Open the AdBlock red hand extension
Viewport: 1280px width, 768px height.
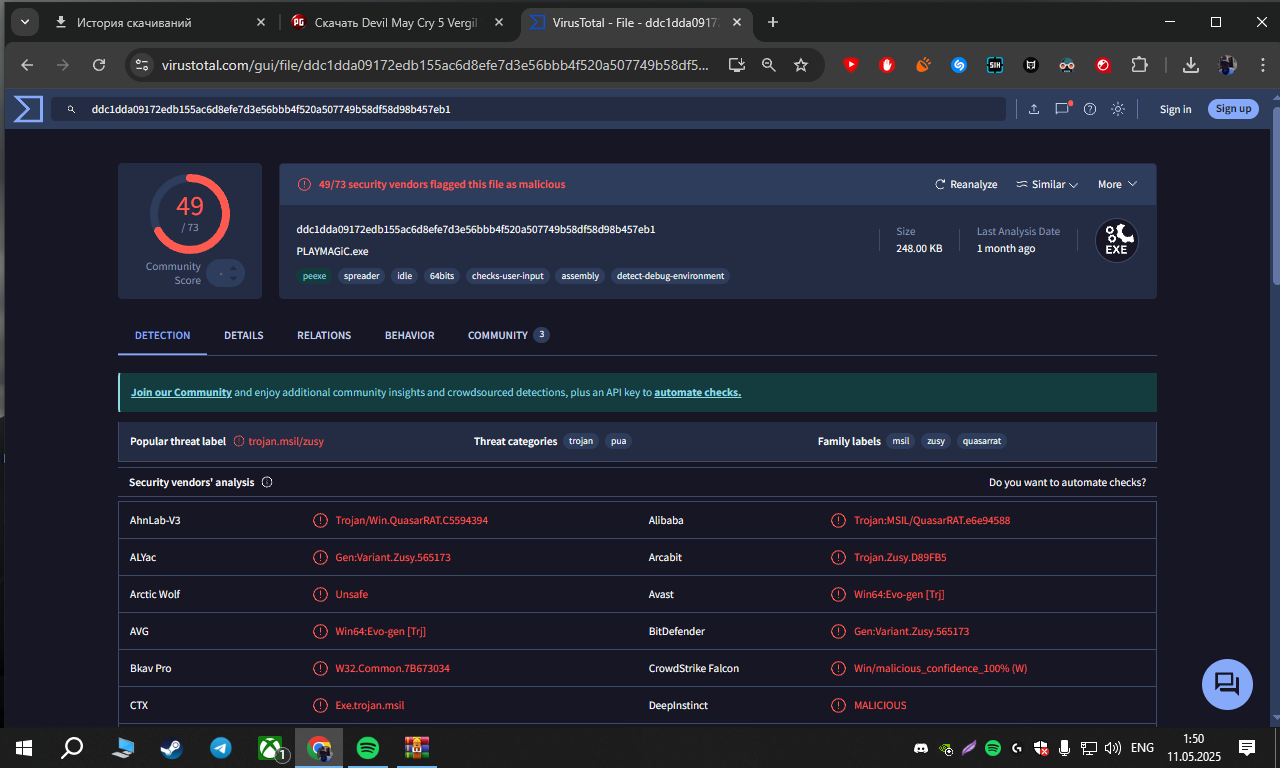887,65
